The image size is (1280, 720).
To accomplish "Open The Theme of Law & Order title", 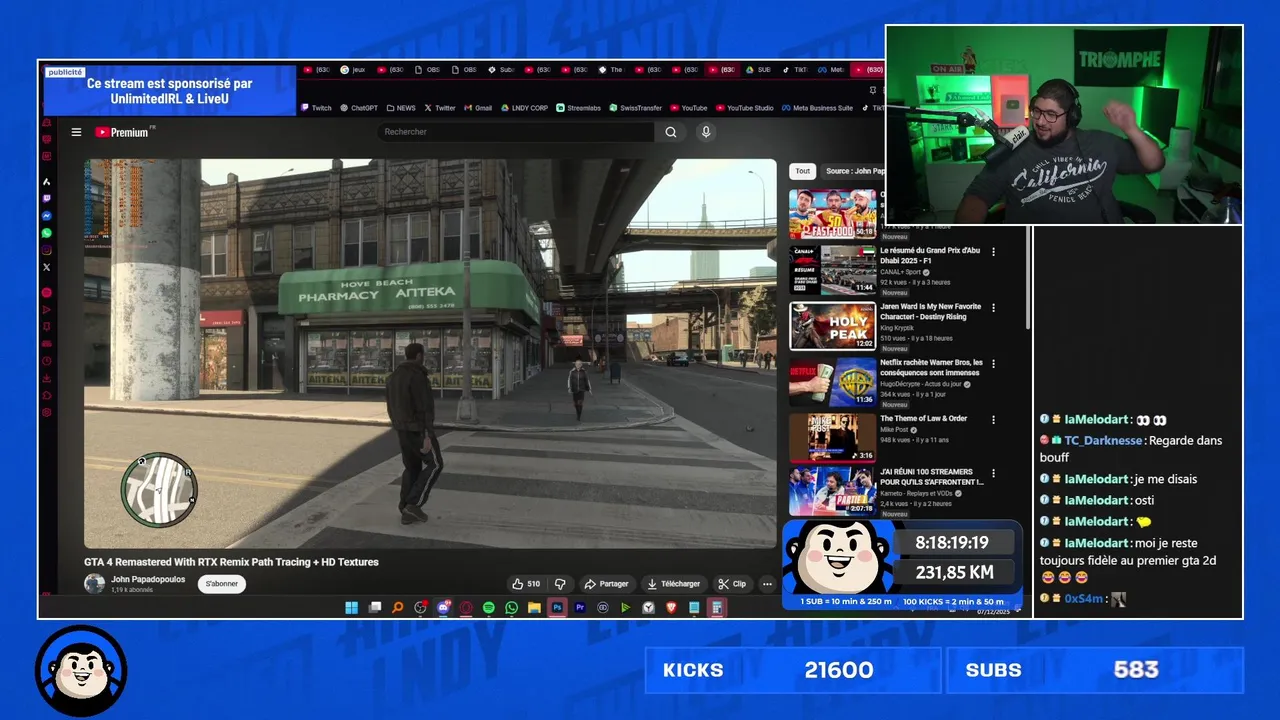I will click(x=924, y=418).
